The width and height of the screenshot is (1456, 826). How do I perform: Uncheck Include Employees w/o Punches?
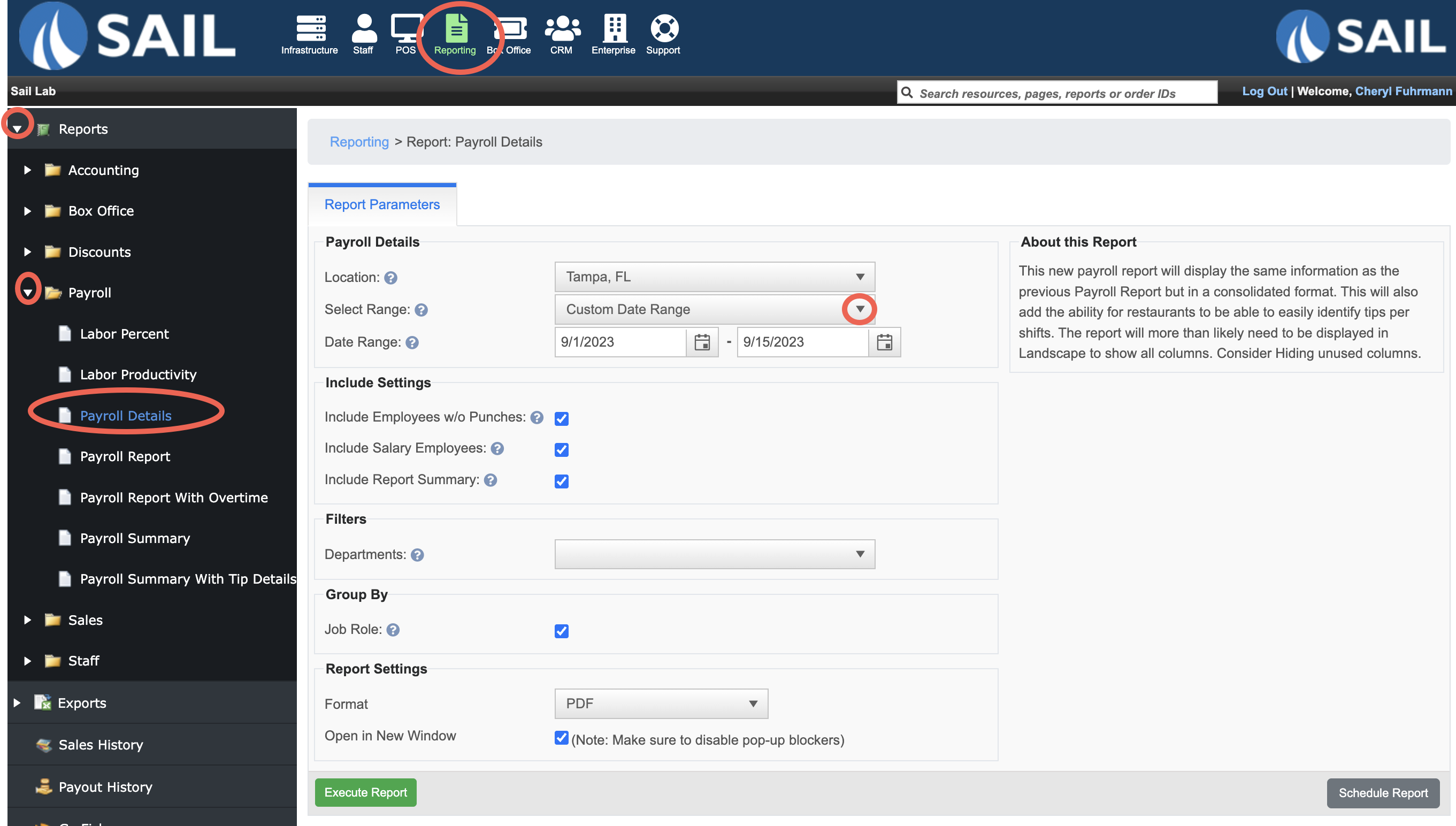pyautogui.click(x=562, y=419)
